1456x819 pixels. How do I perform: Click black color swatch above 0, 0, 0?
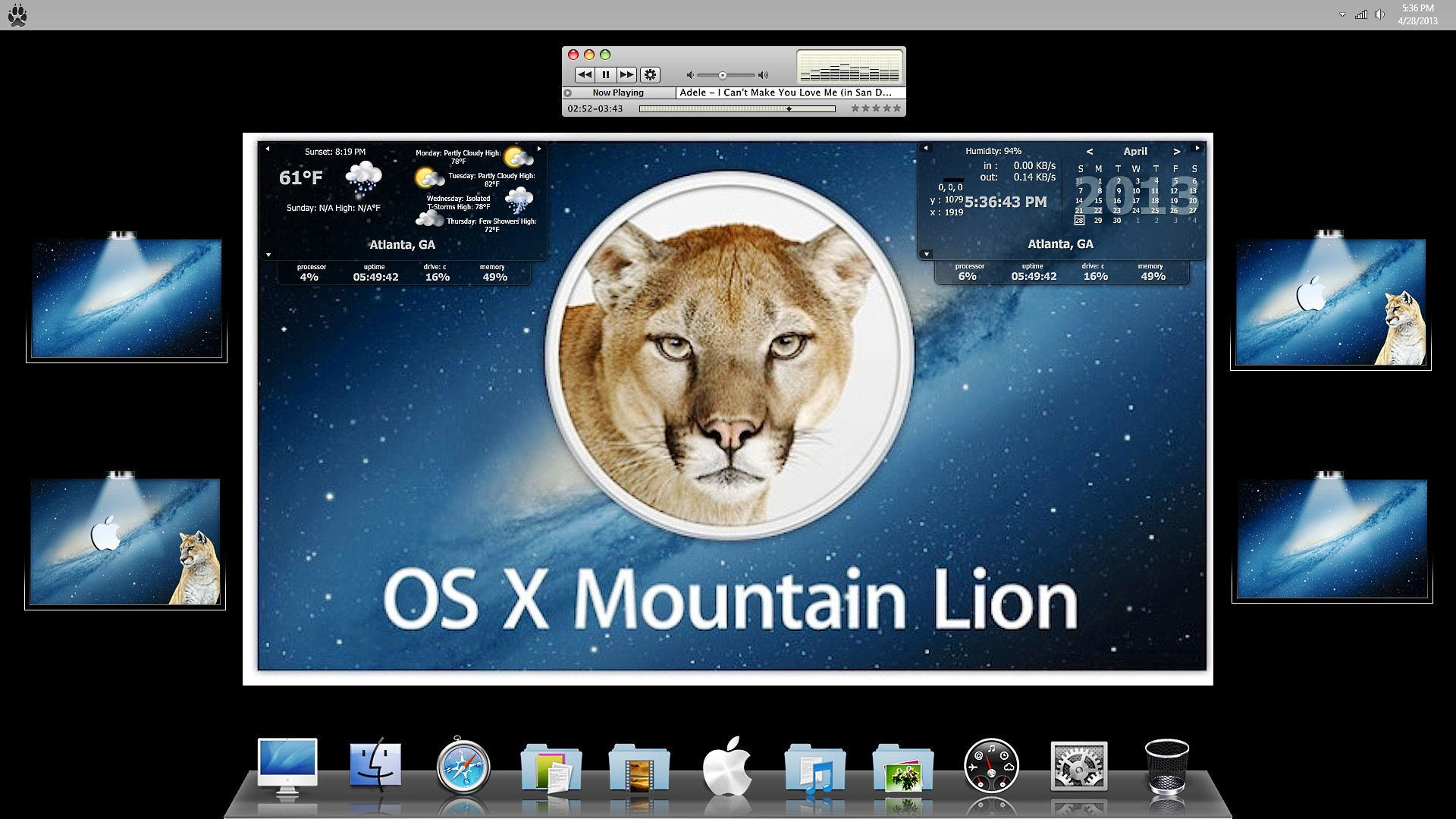pos(952,179)
